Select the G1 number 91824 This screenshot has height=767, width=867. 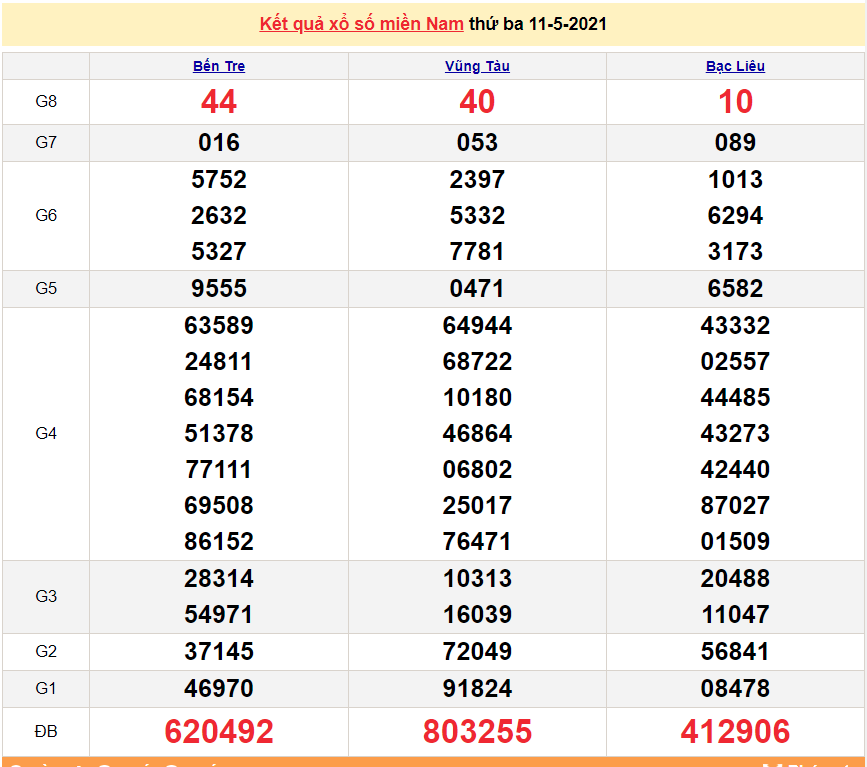pos(477,689)
